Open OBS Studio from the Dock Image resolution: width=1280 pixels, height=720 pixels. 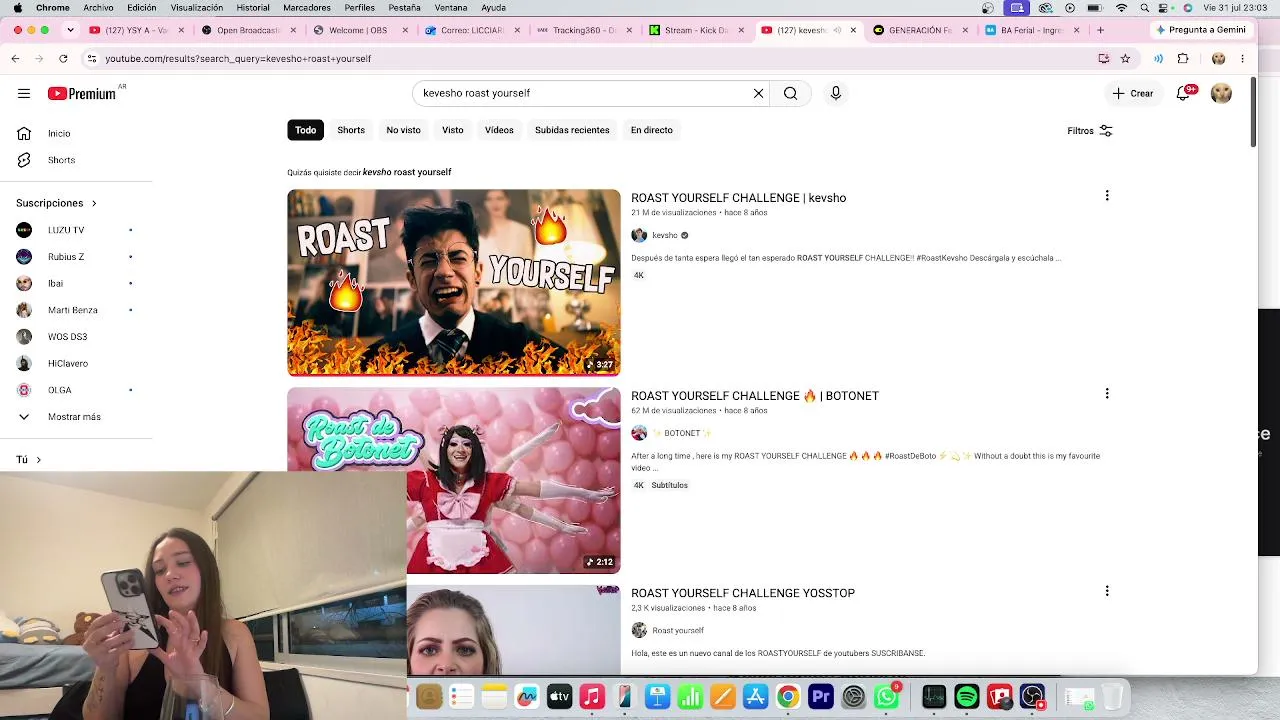(1033, 696)
